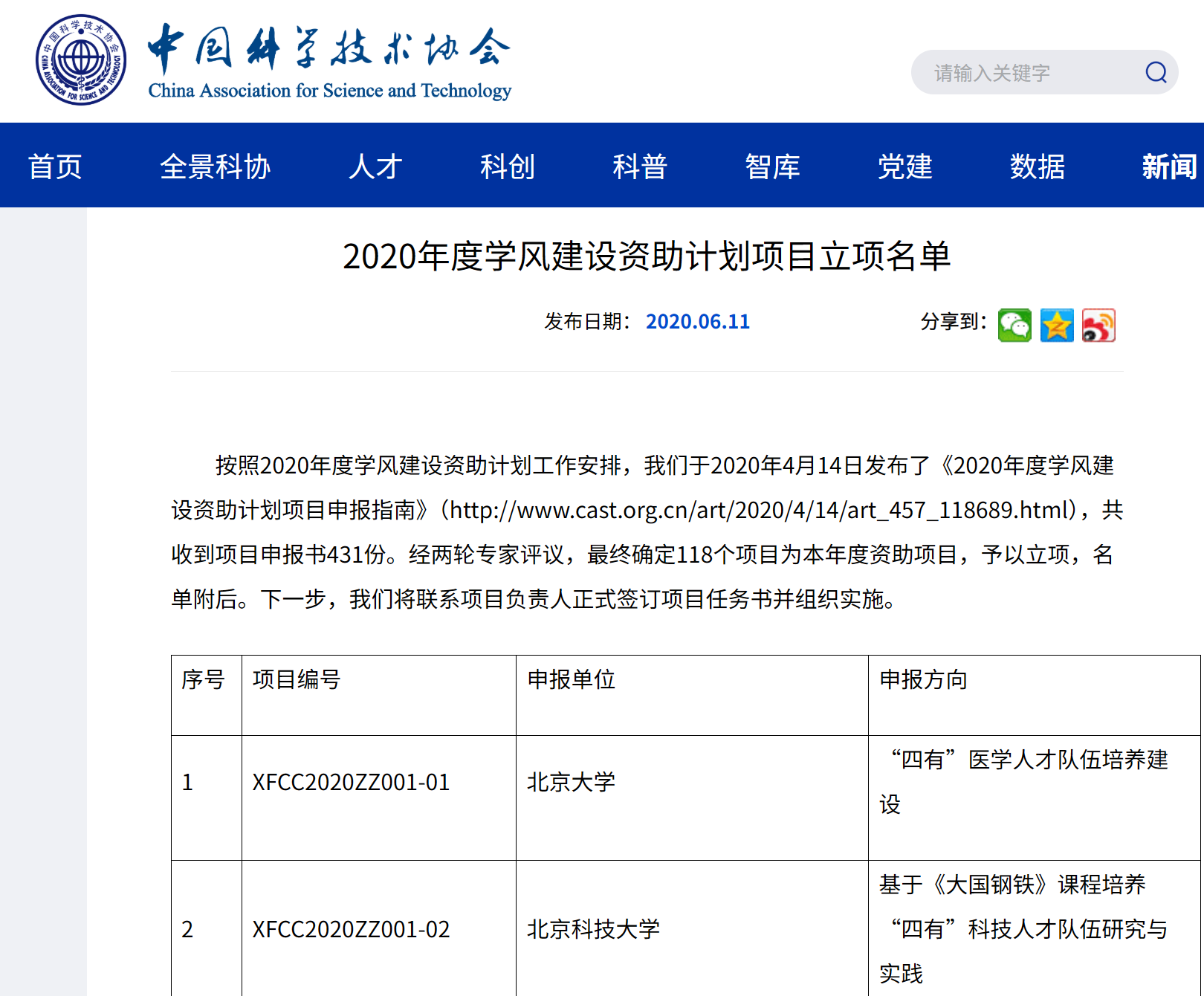Navigate to the 智库 section
Image resolution: width=1204 pixels, height=996 pixels.
click(773, 166)
